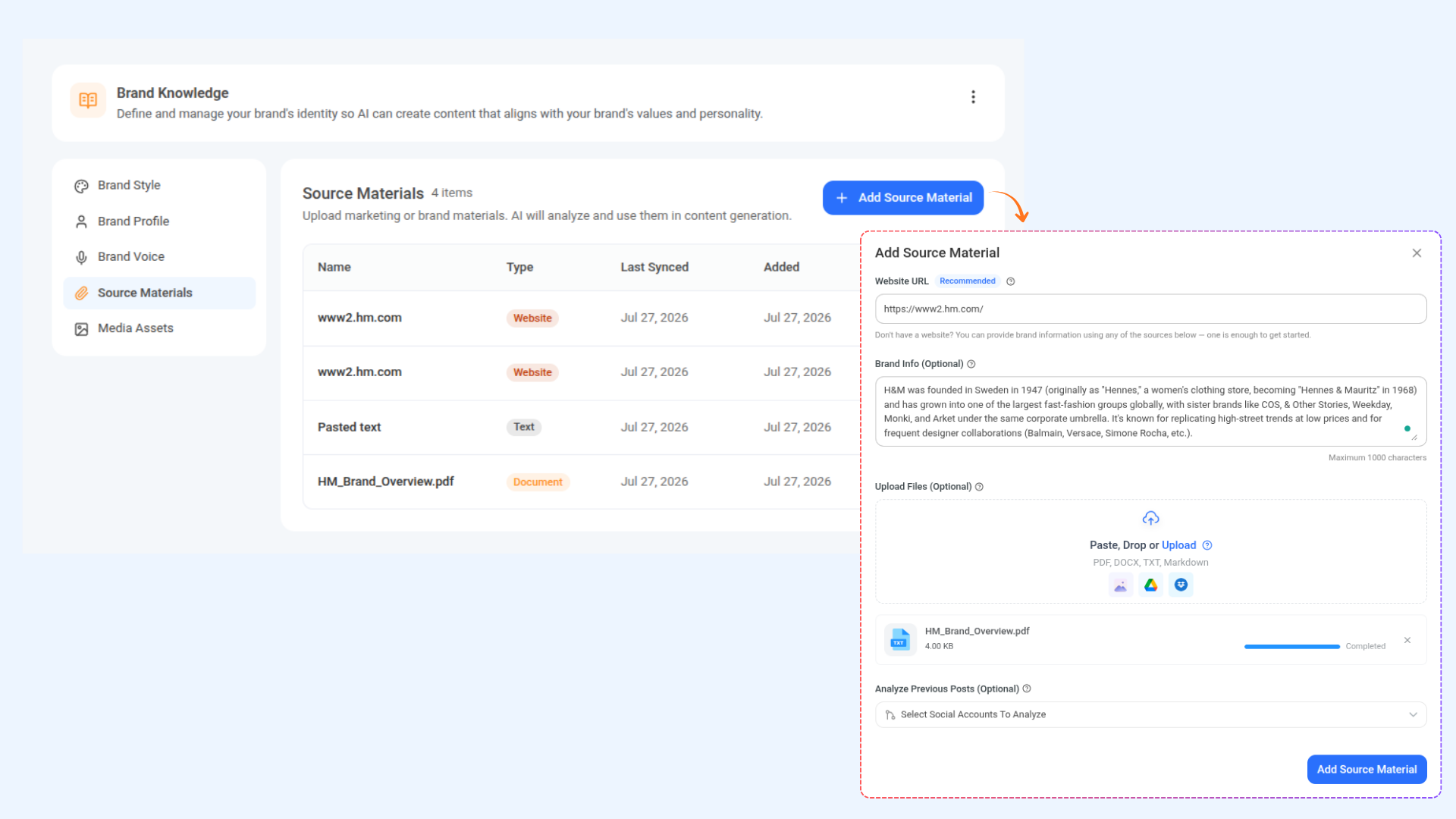The height and width of the screenshot is (819, 1456).
Task: Show help for the Website URL field
Action: pos(1011,281)
